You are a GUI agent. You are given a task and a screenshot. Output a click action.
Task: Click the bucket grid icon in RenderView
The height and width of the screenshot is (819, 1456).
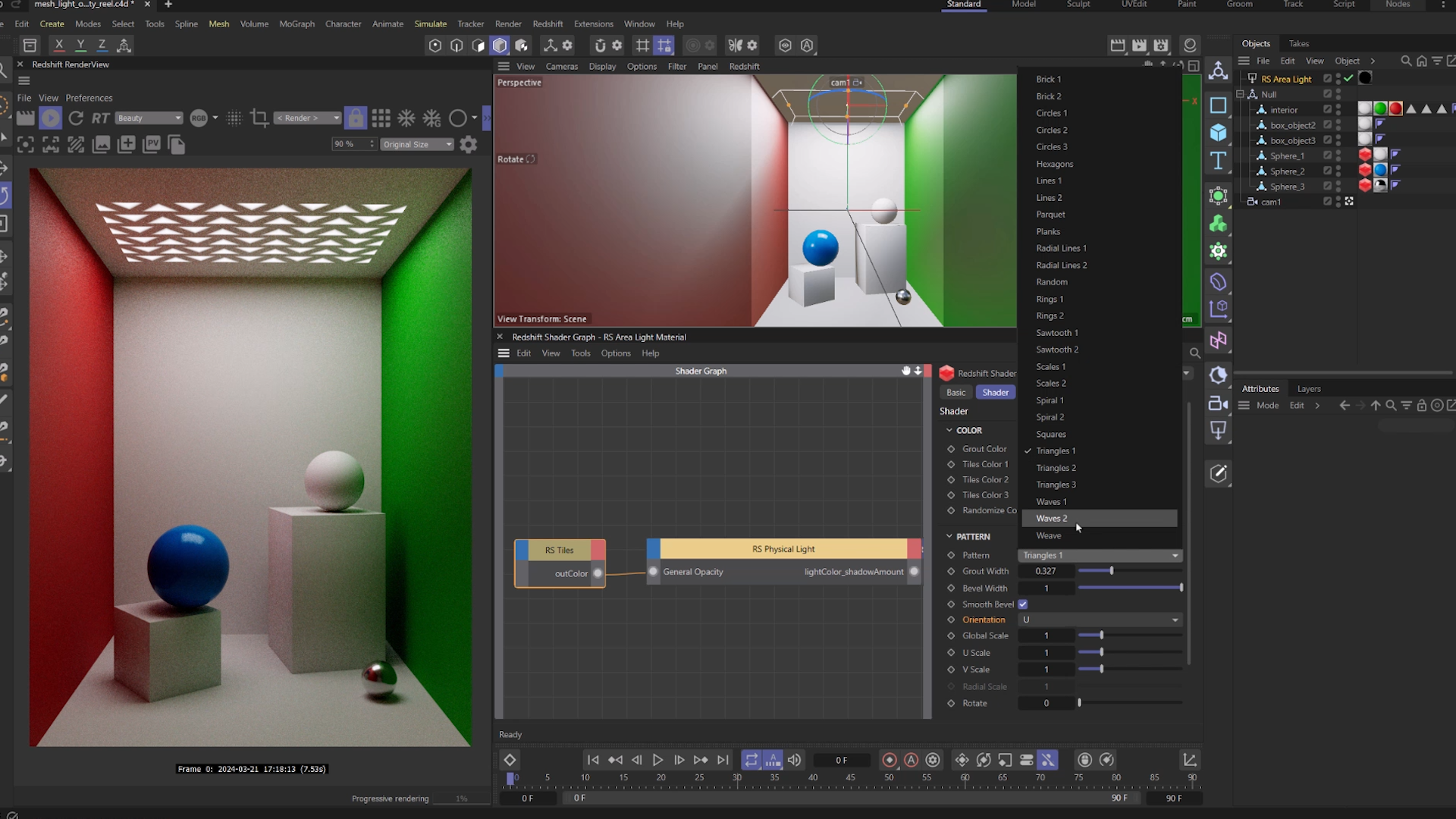click(381, 118)
